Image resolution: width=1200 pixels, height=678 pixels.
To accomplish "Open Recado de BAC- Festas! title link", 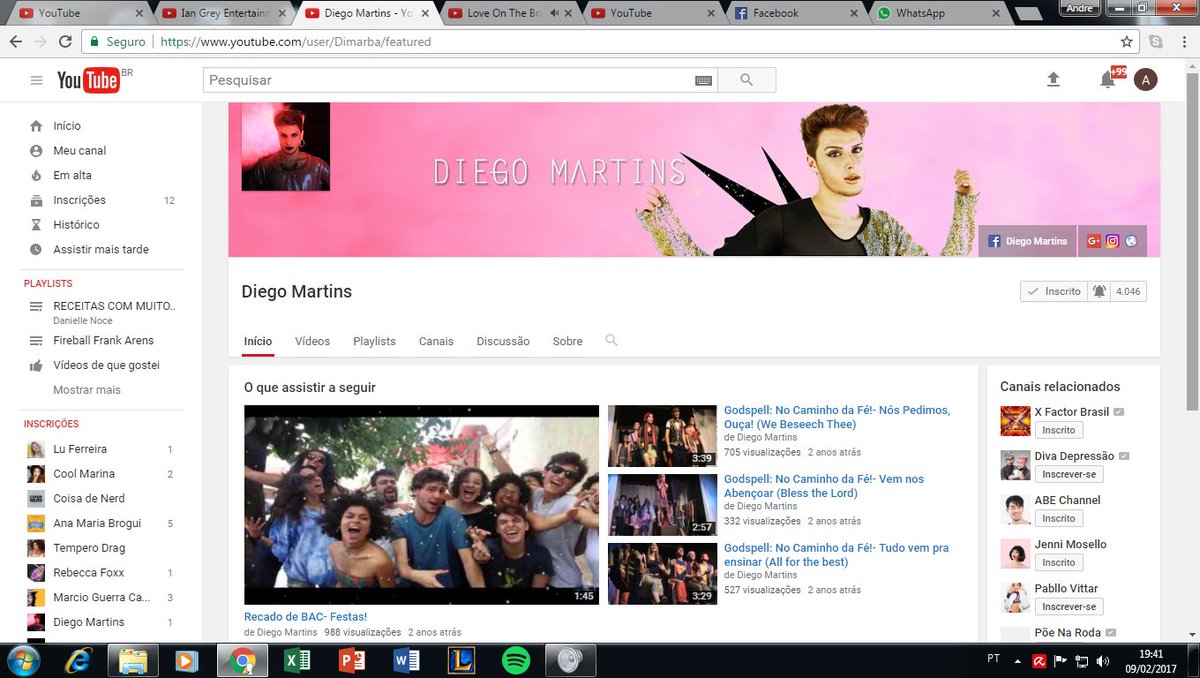I will pos(306,617).
